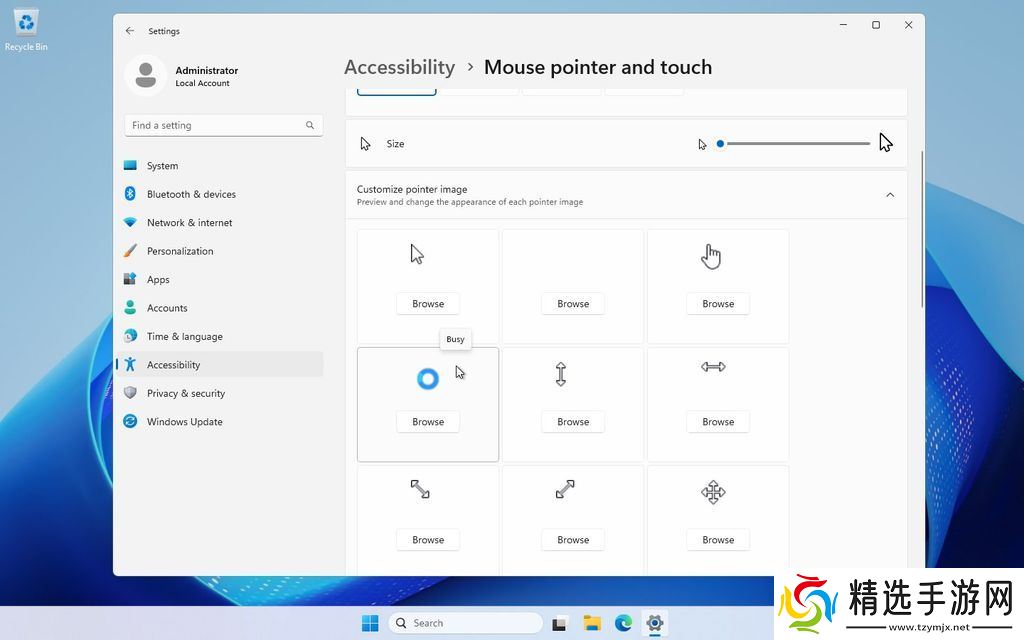Image resolution: width=1024 pixels, height=640 pixels.
Task: Click the back arrow in Settings
Action: point(130,31)
